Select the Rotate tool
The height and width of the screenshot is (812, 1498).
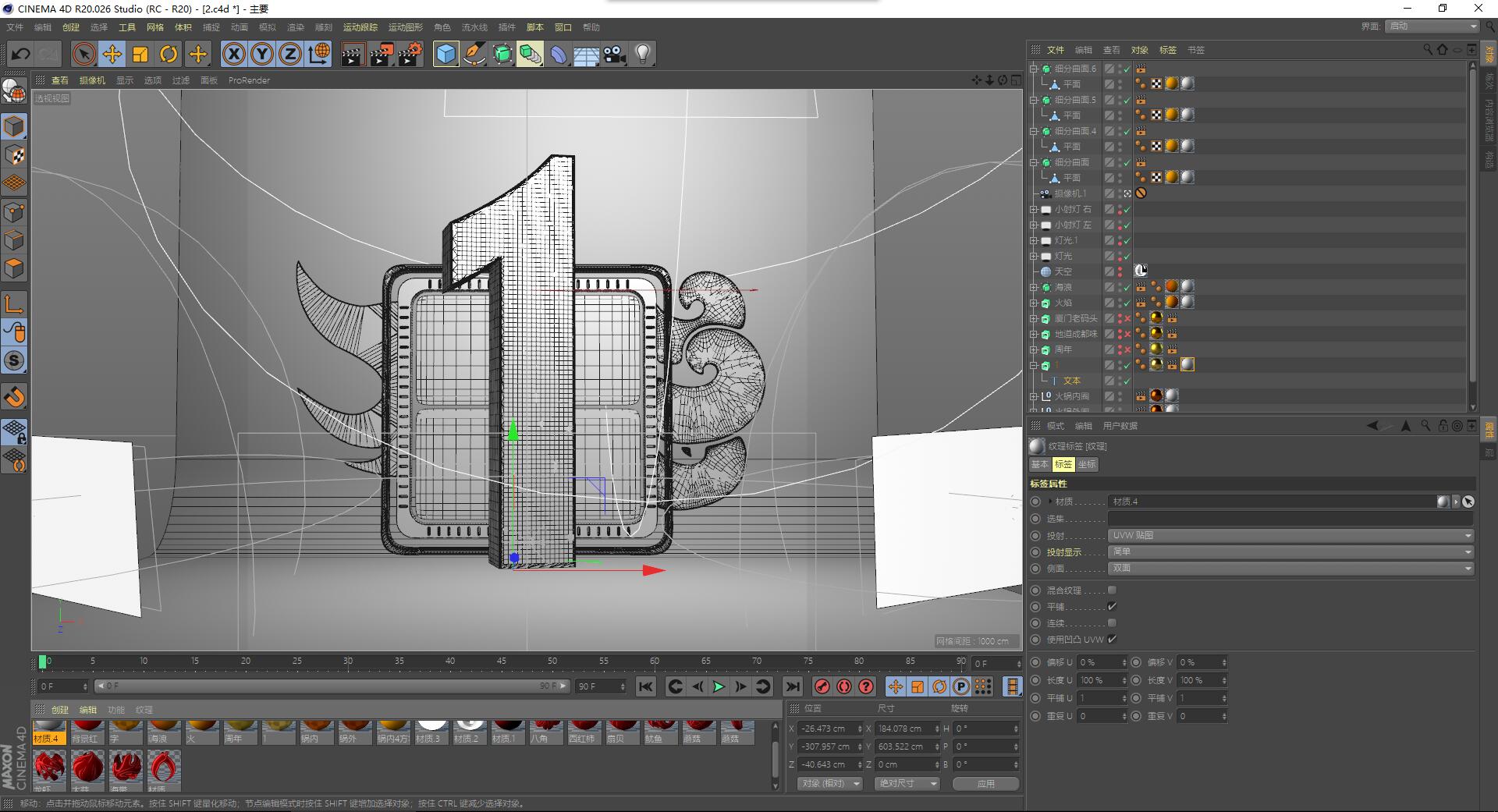pos(169,54)
